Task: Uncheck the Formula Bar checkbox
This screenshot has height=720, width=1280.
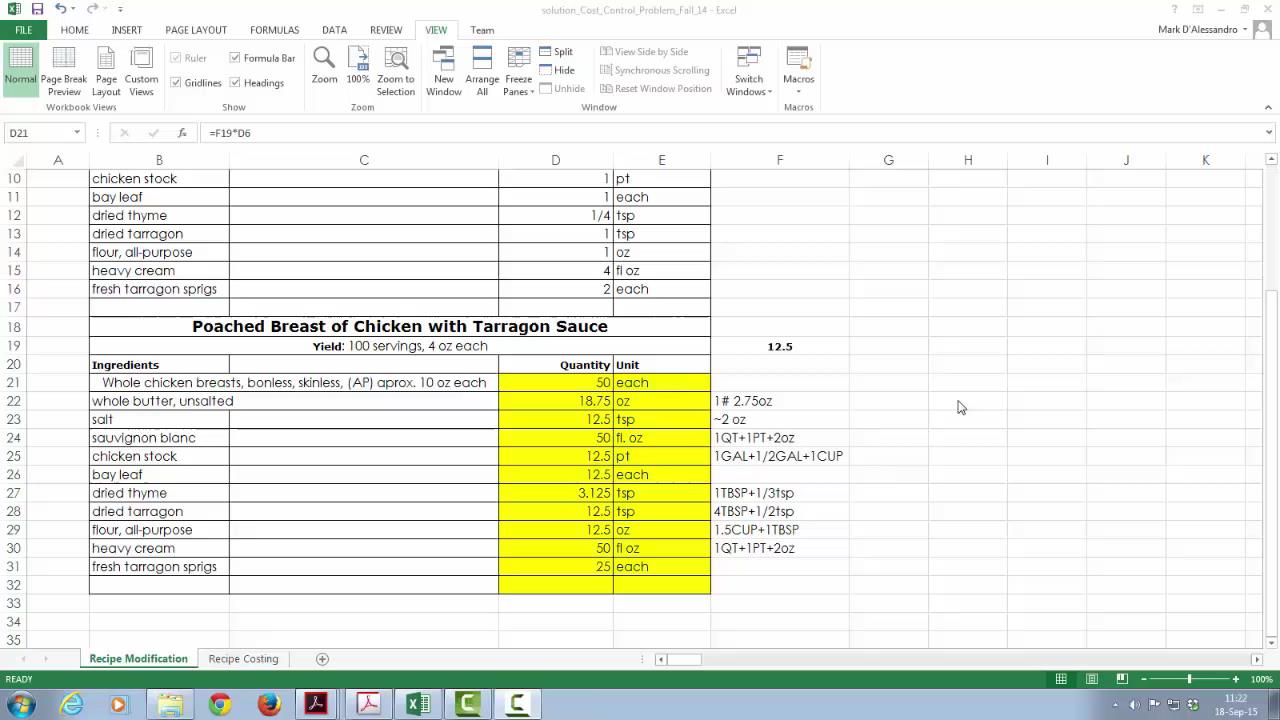Action: [x=235, y=58]
